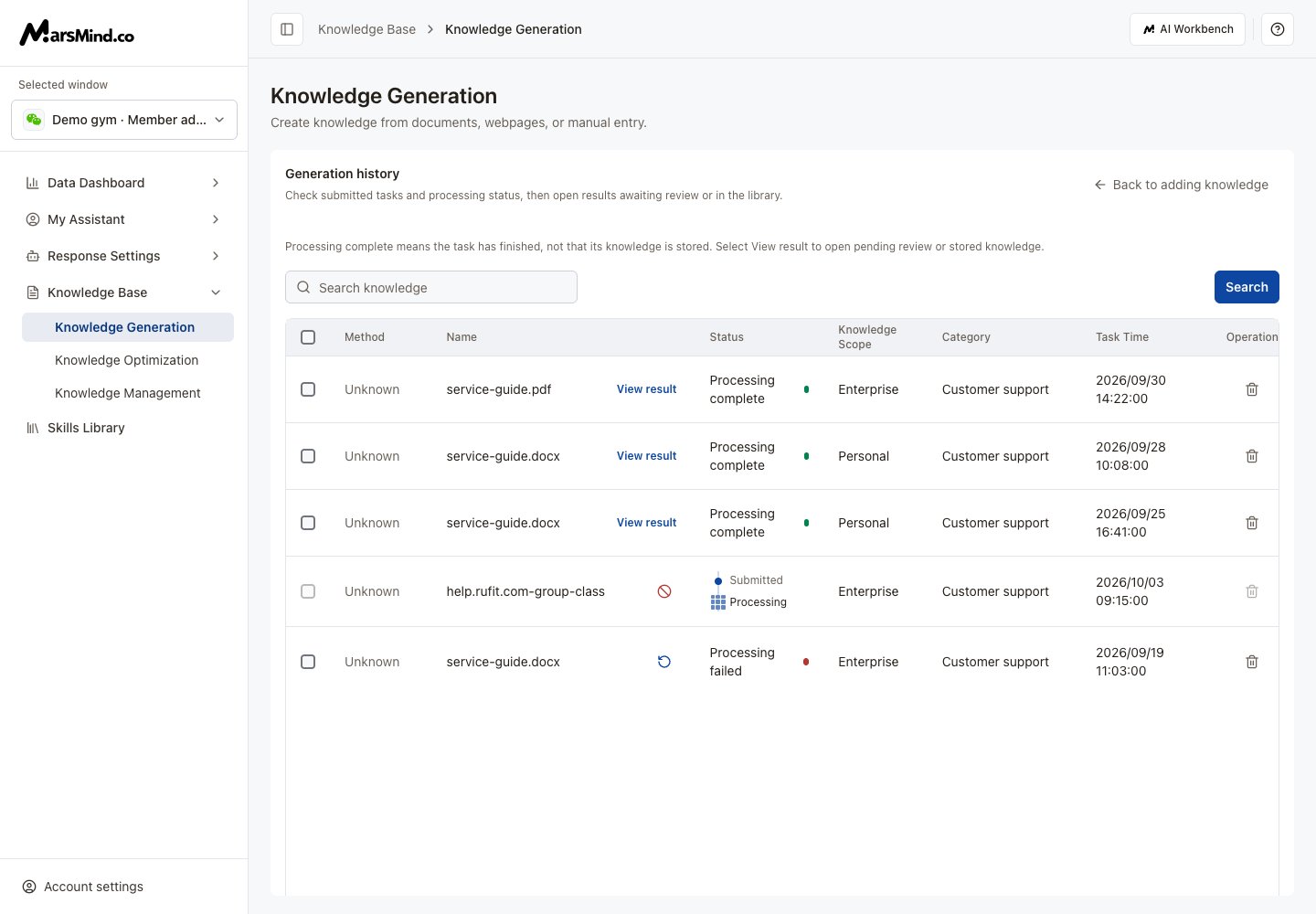The width and height of the screenshot is (1316, 914).
Task: Delete the failed task from 2026/09/19
Action: 1252,662
